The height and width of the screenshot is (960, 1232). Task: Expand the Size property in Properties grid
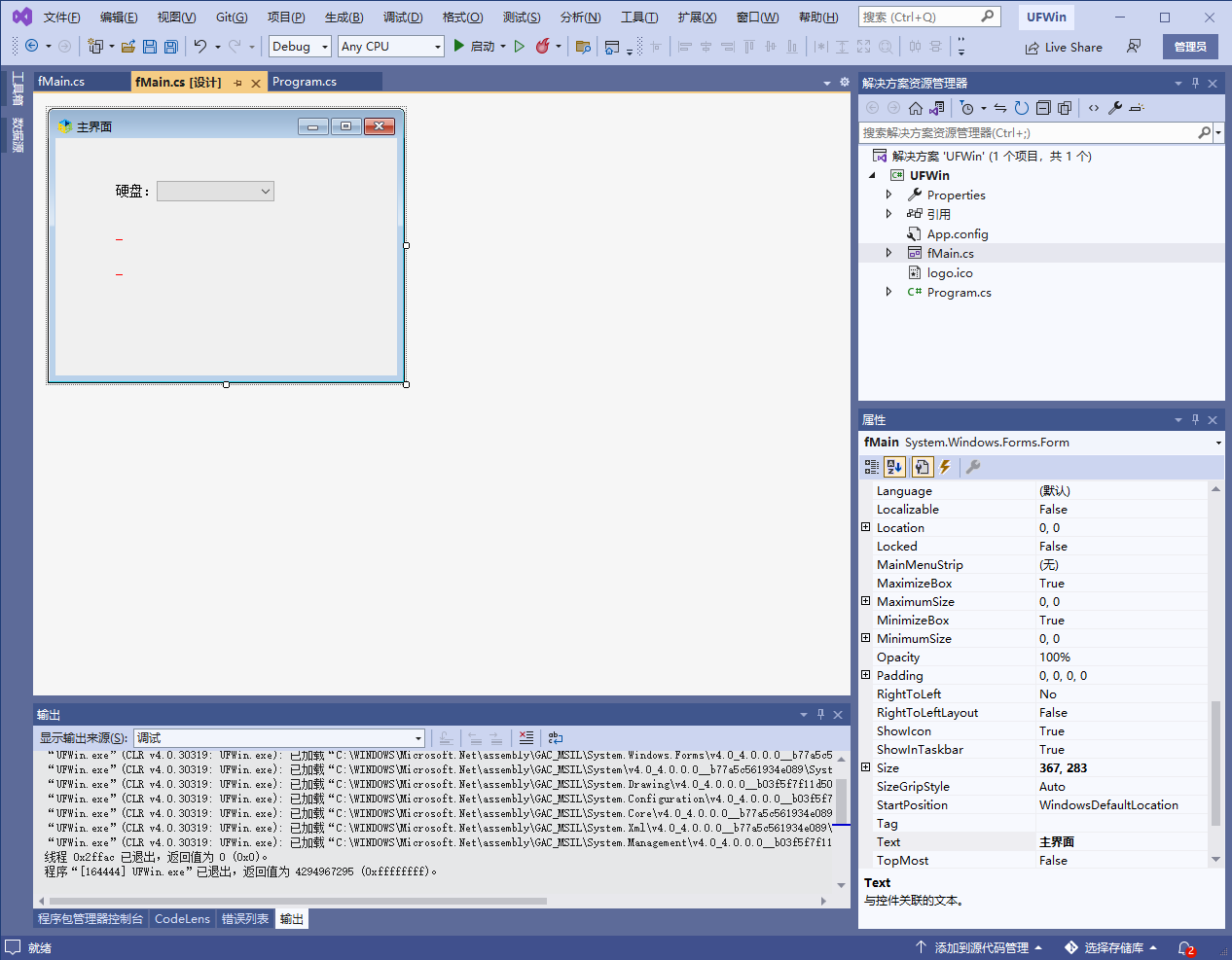tap(866, 767)
